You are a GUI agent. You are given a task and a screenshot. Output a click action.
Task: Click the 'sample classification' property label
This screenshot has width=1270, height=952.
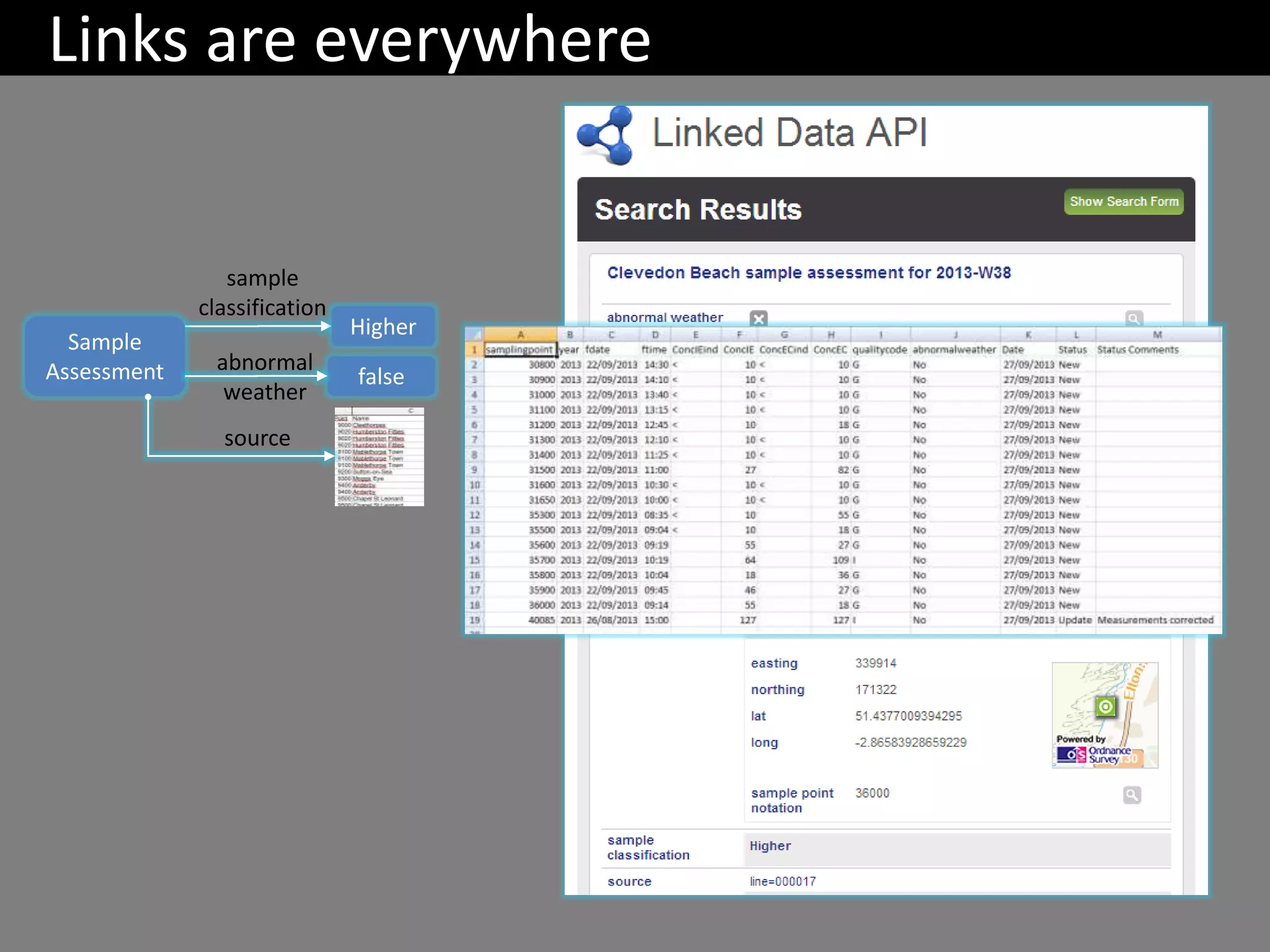[x=648, y=847]
